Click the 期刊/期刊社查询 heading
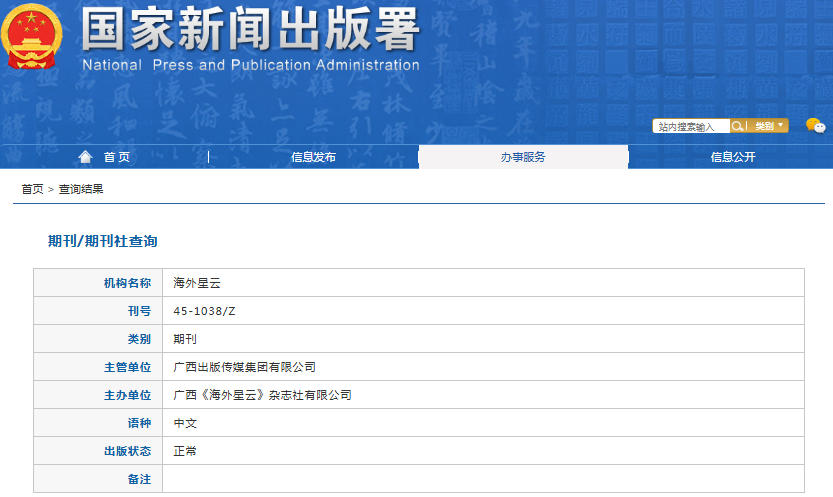833x497 pixels. pos(103,241)
